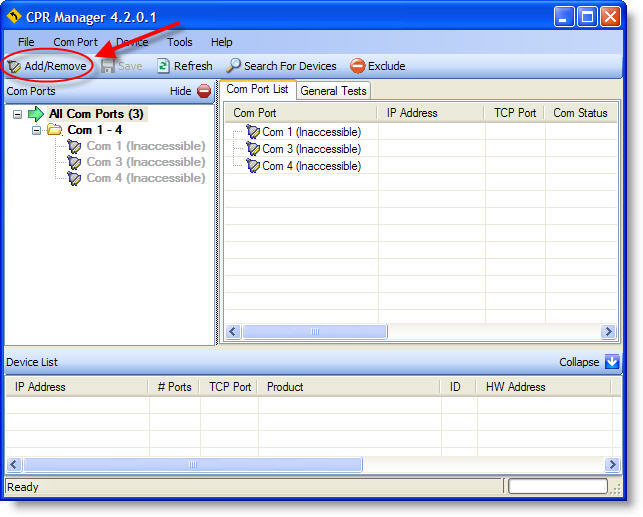The width and height of the screenshot is (643, 517).
Task: Click the Ready status bar text
Action: click(23, 487)
